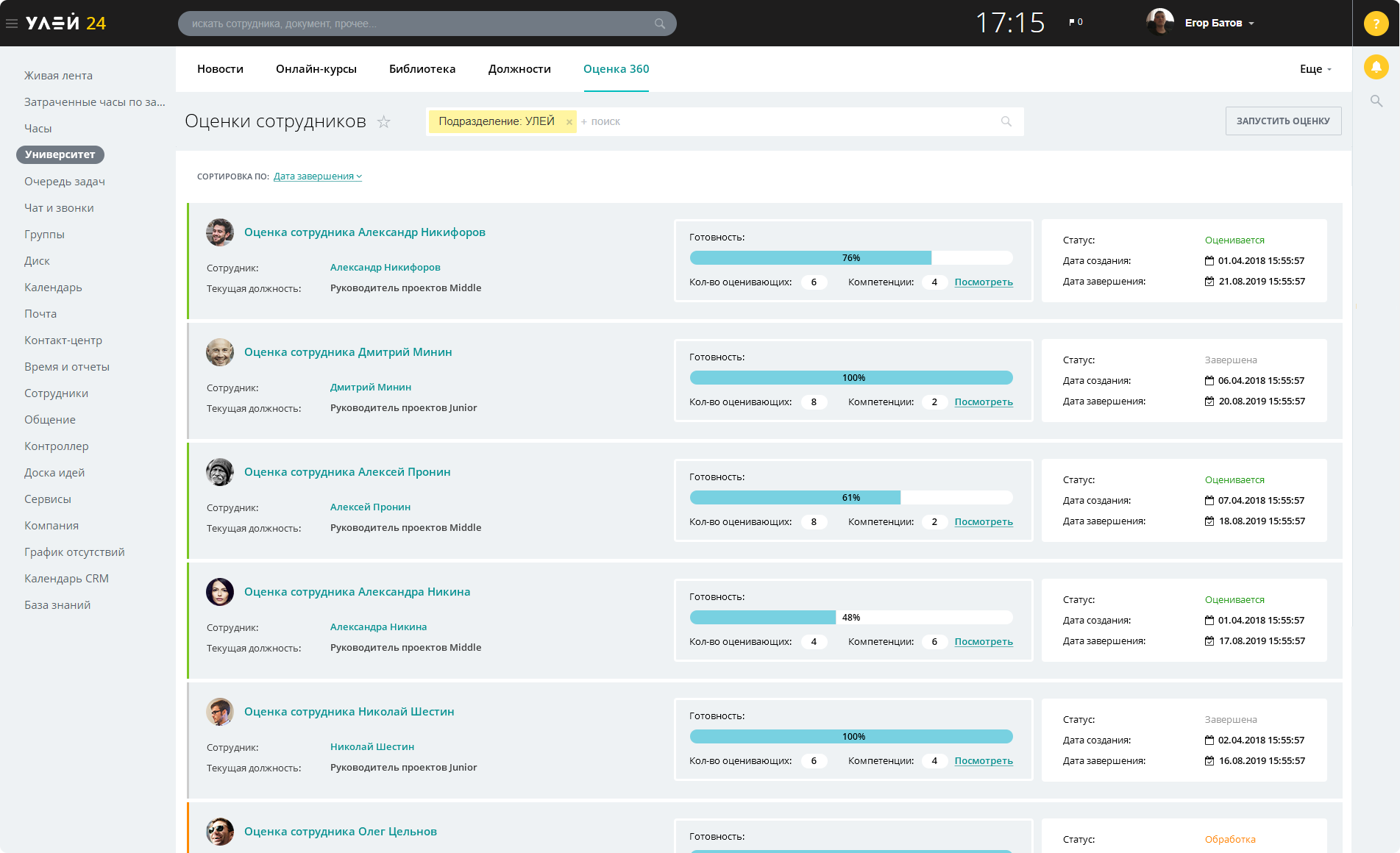Switch to Онлайн-курсы tab
Screen dimensions: 1400x853
316,69
